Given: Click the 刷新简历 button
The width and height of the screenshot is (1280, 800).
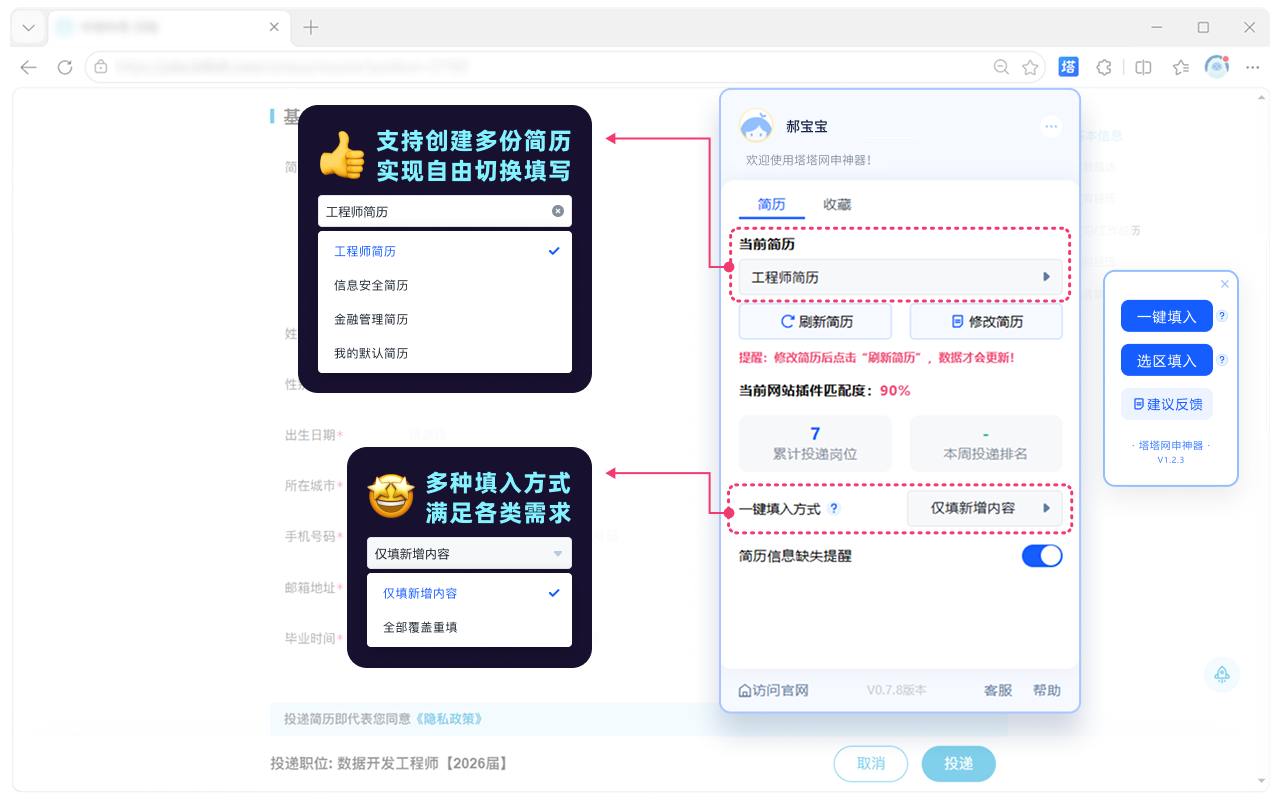Looking at the screenshot, I should [815, 322].
